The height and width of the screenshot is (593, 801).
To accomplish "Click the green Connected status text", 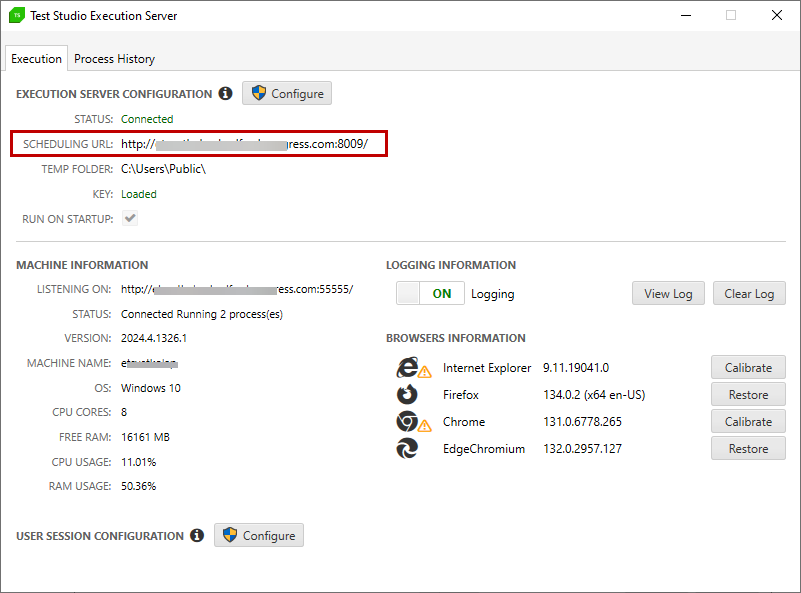I will tap(147, 119).
